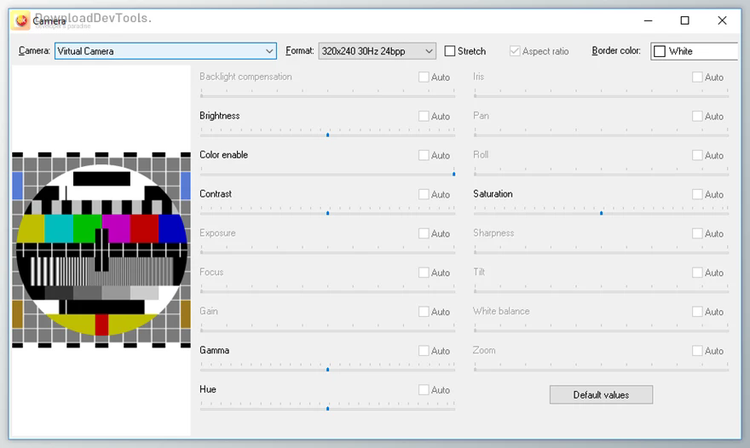Screen dimensions: 750x448
Task: Maximize the Camera window
Action: (x=685, y=21)
